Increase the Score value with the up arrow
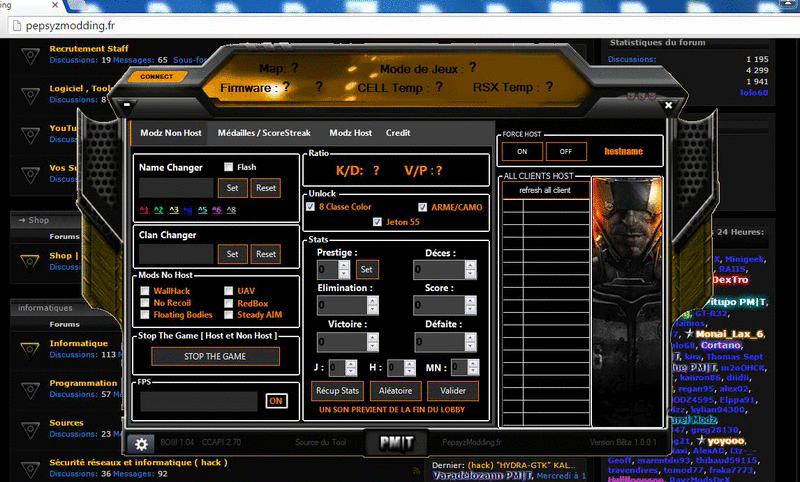800x482 pixels. pyautogui.click(x=470, y=301)
